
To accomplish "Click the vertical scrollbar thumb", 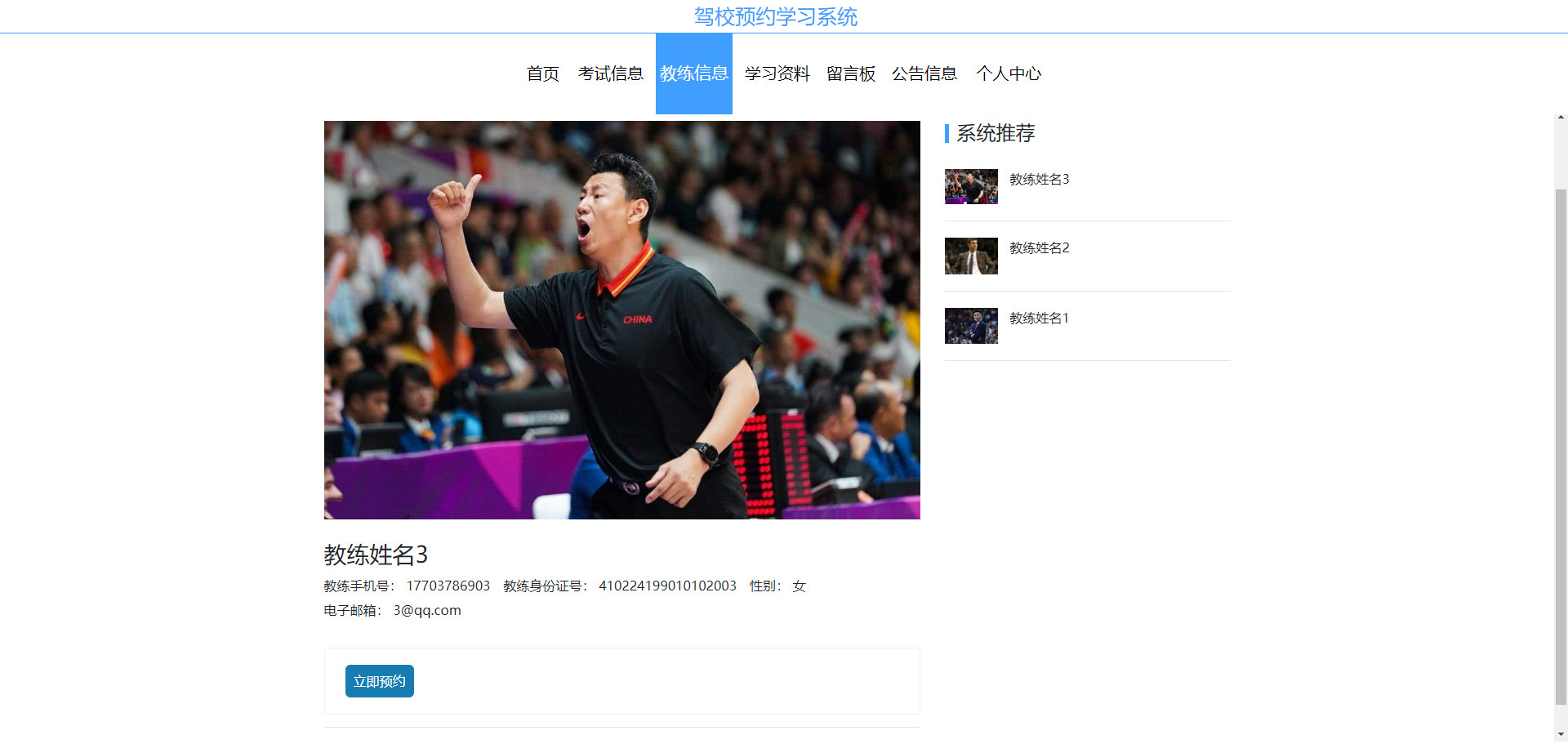I will (1561, 447).
